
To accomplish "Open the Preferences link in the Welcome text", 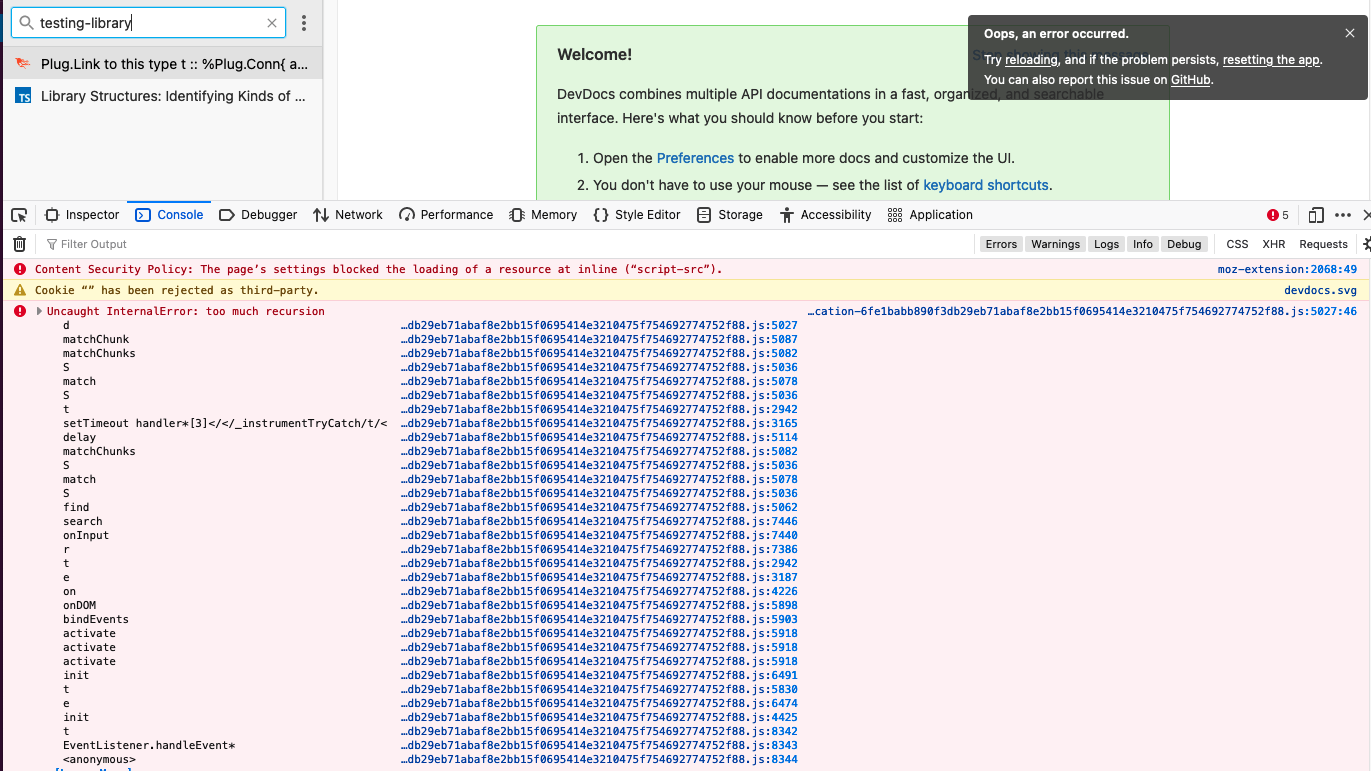I will click(x=695, y=157).
